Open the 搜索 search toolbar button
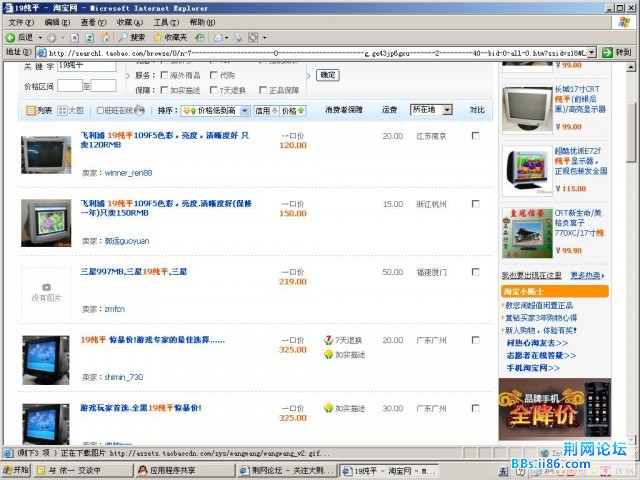The height and width of the screenshot is (480, 640). point(131,38)
